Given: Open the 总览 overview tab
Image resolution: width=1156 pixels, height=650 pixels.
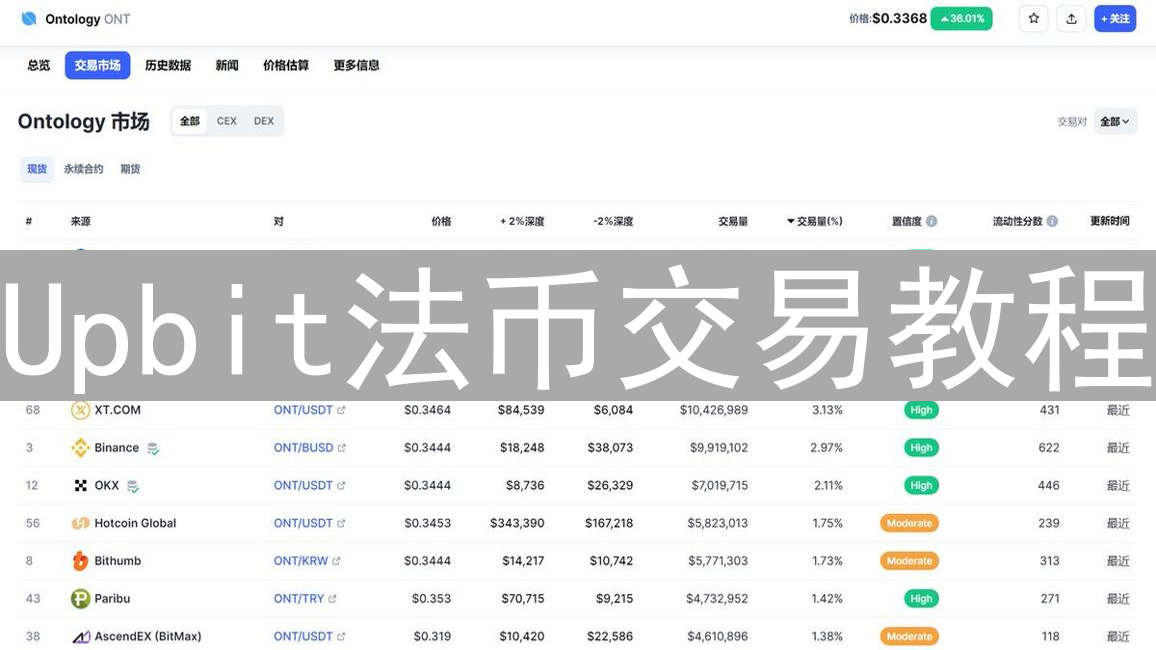Looking at the screenshot, I should tap(38, 65).
